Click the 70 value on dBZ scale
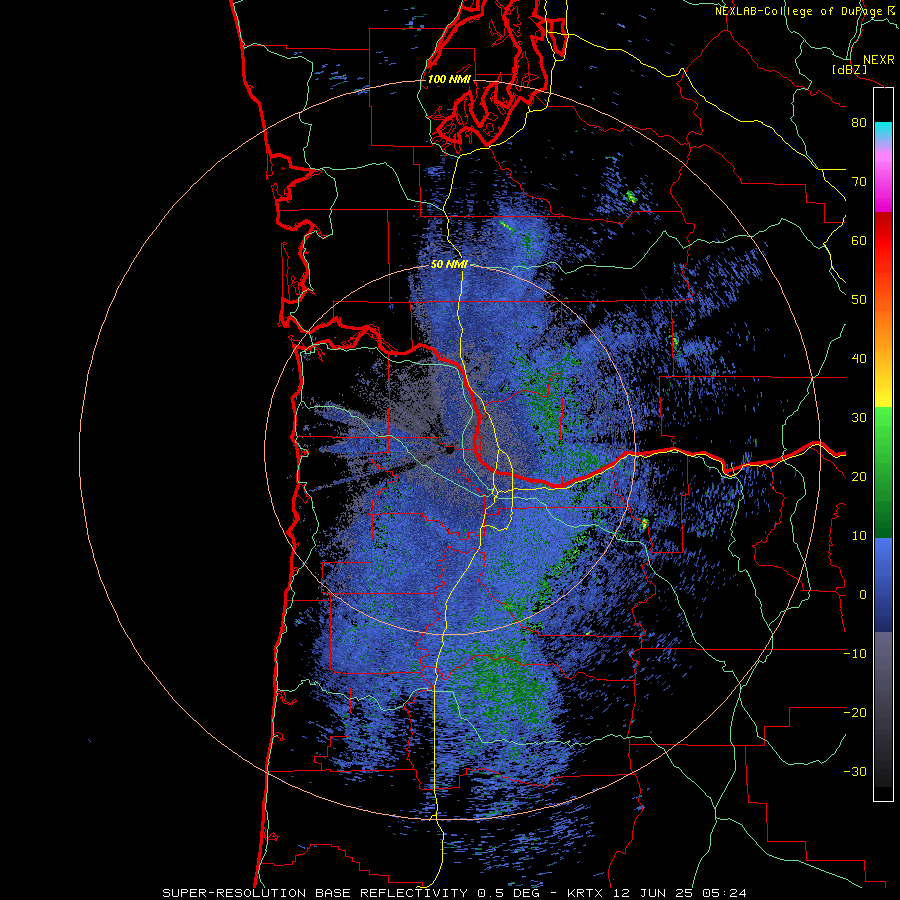 859,182
